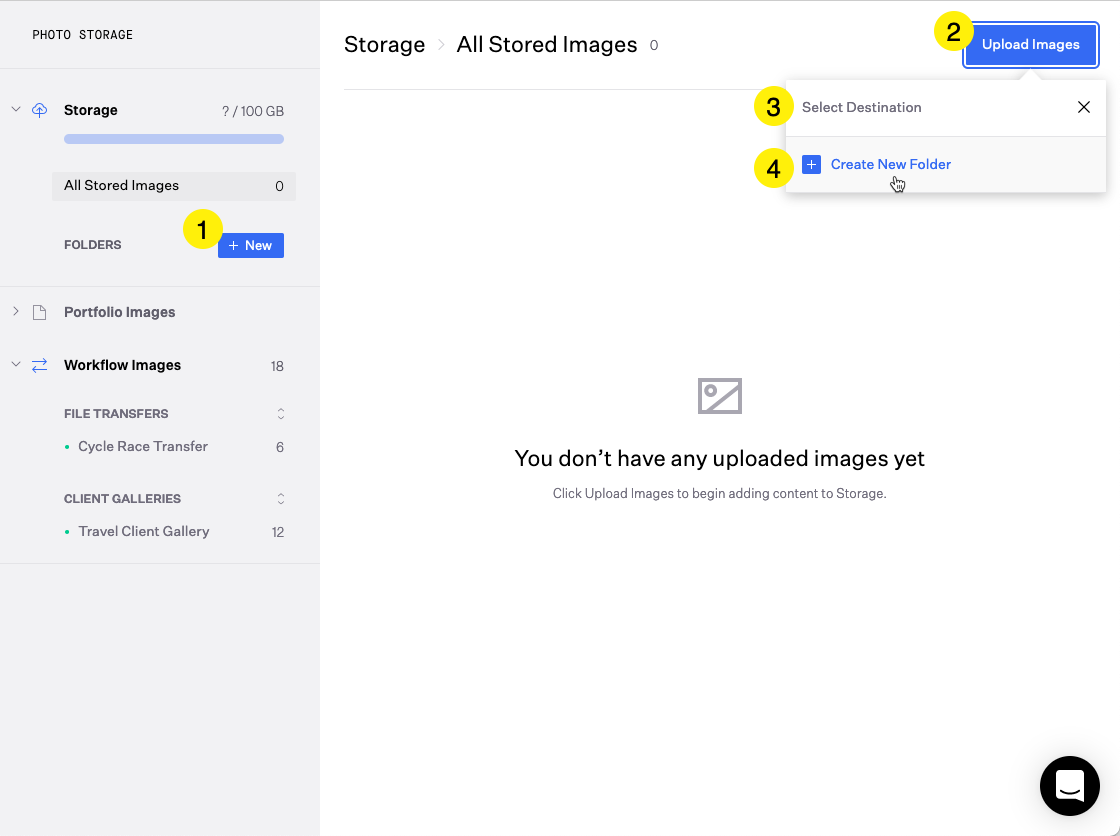Close the Select Destination popup

pyautogui.click(x=1083, y=107)
